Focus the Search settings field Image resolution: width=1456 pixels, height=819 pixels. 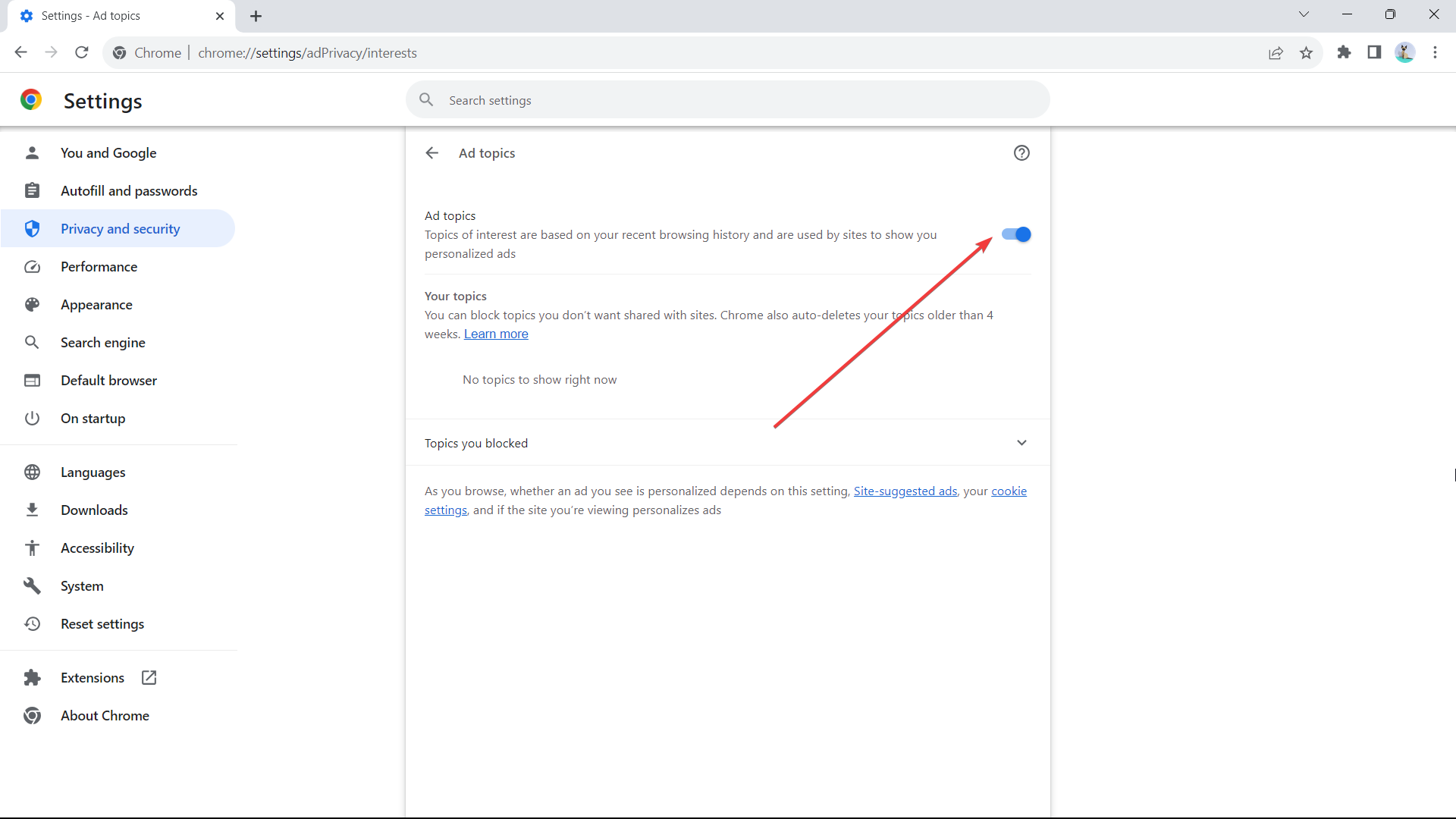click(x=728, y=99)
